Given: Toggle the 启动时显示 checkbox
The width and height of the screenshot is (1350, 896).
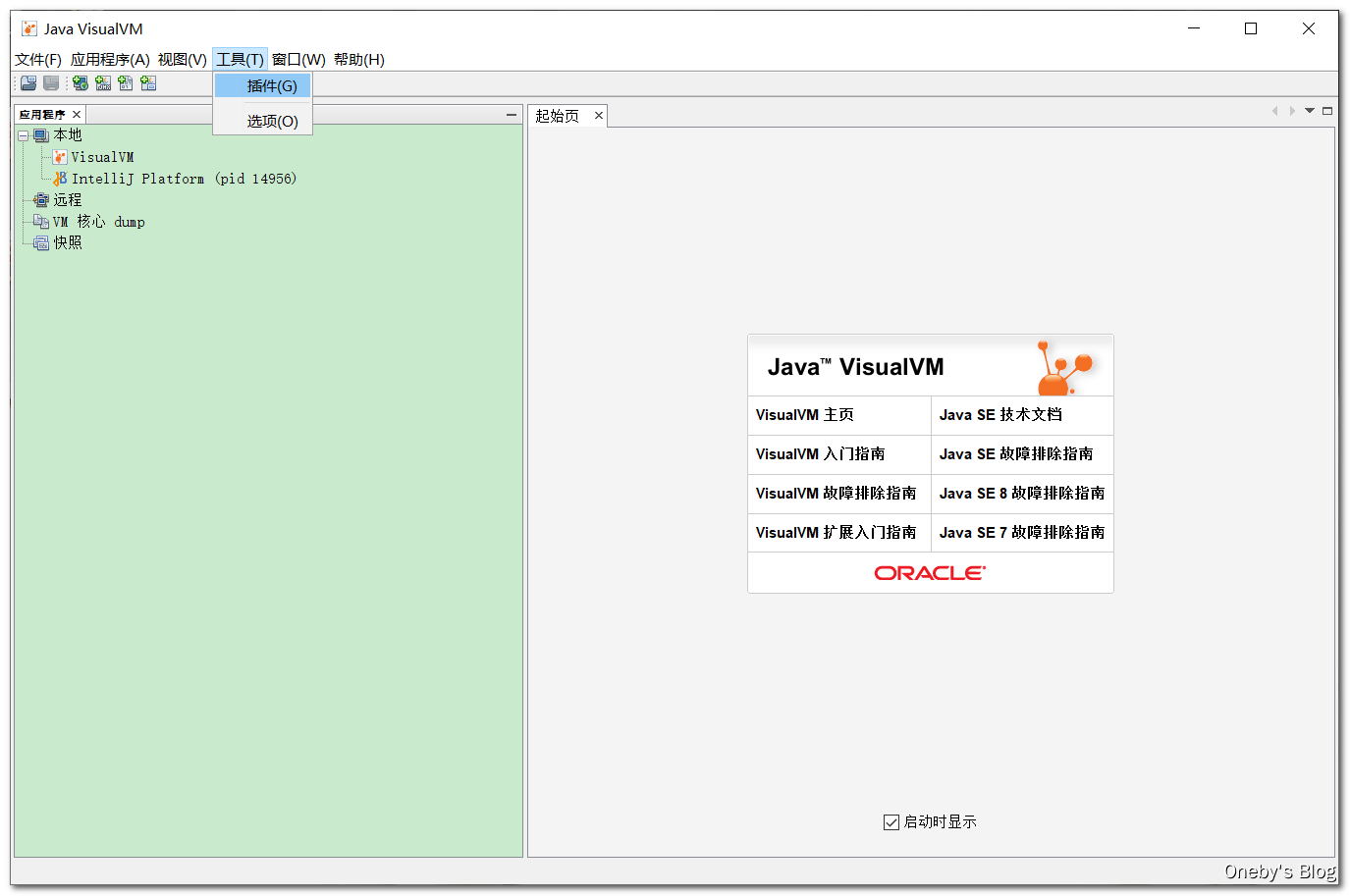Looking at the screenshot, I should tap(891, 822).
